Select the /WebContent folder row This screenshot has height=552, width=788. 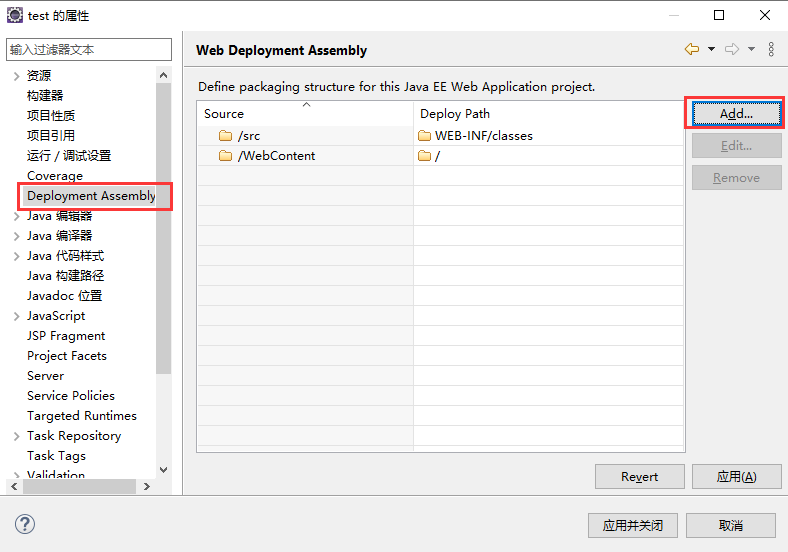click(441, 156)
